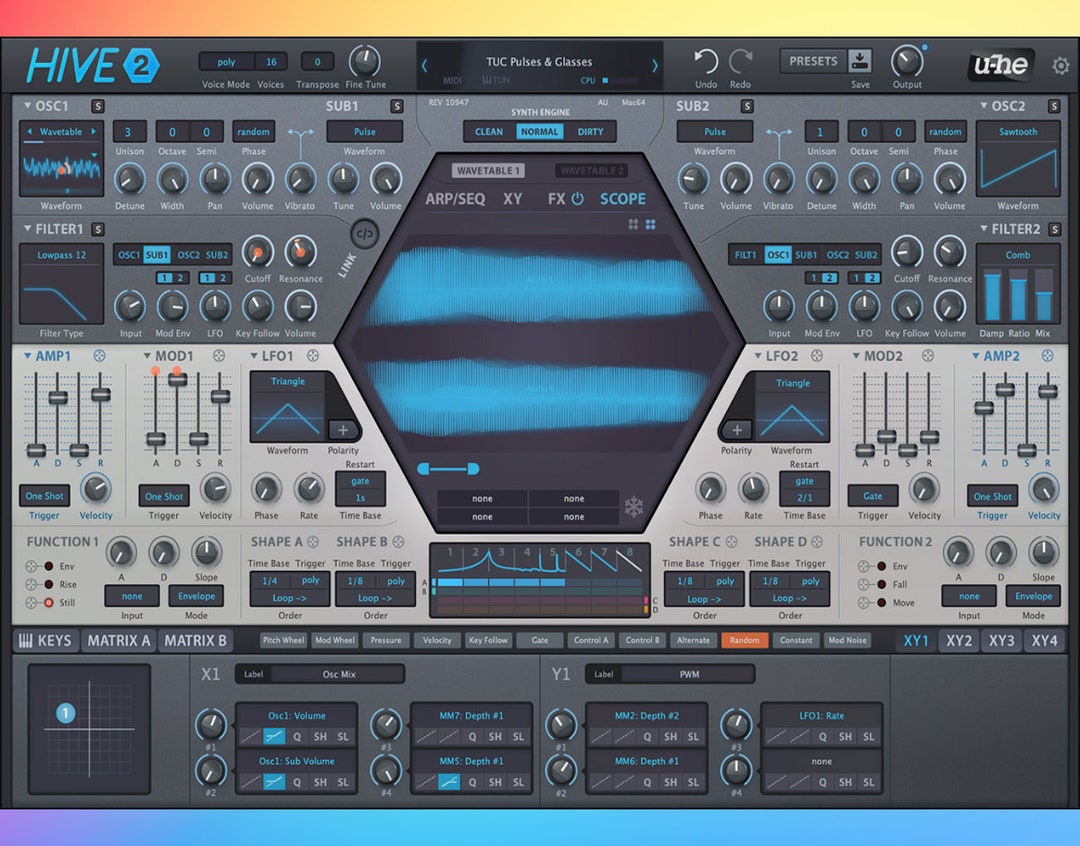Open the LFO1 Triangle waveform selector
1080x846 pixels.
289,381
